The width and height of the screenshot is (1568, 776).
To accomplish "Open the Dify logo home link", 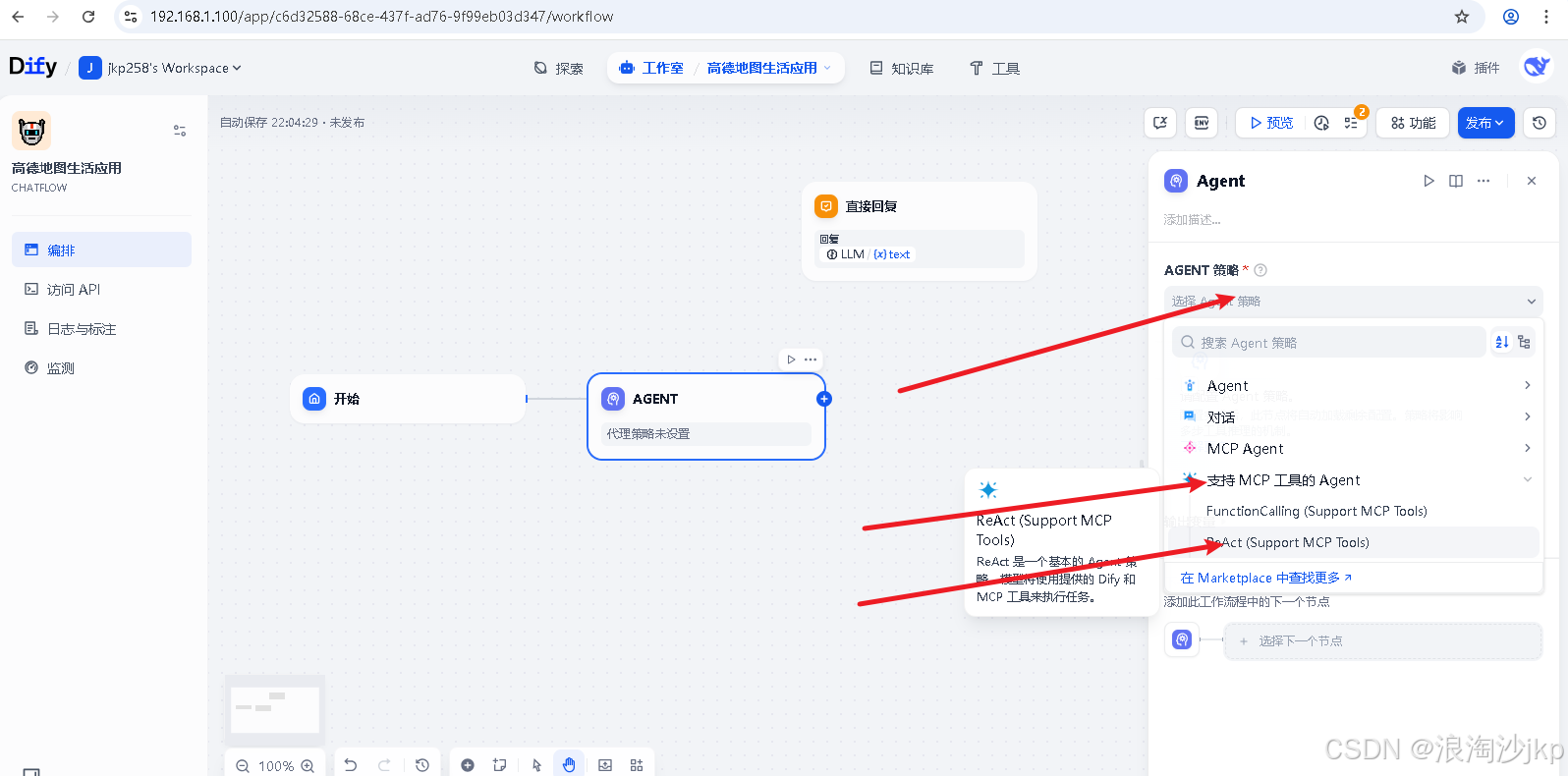I will coord(32,67).
